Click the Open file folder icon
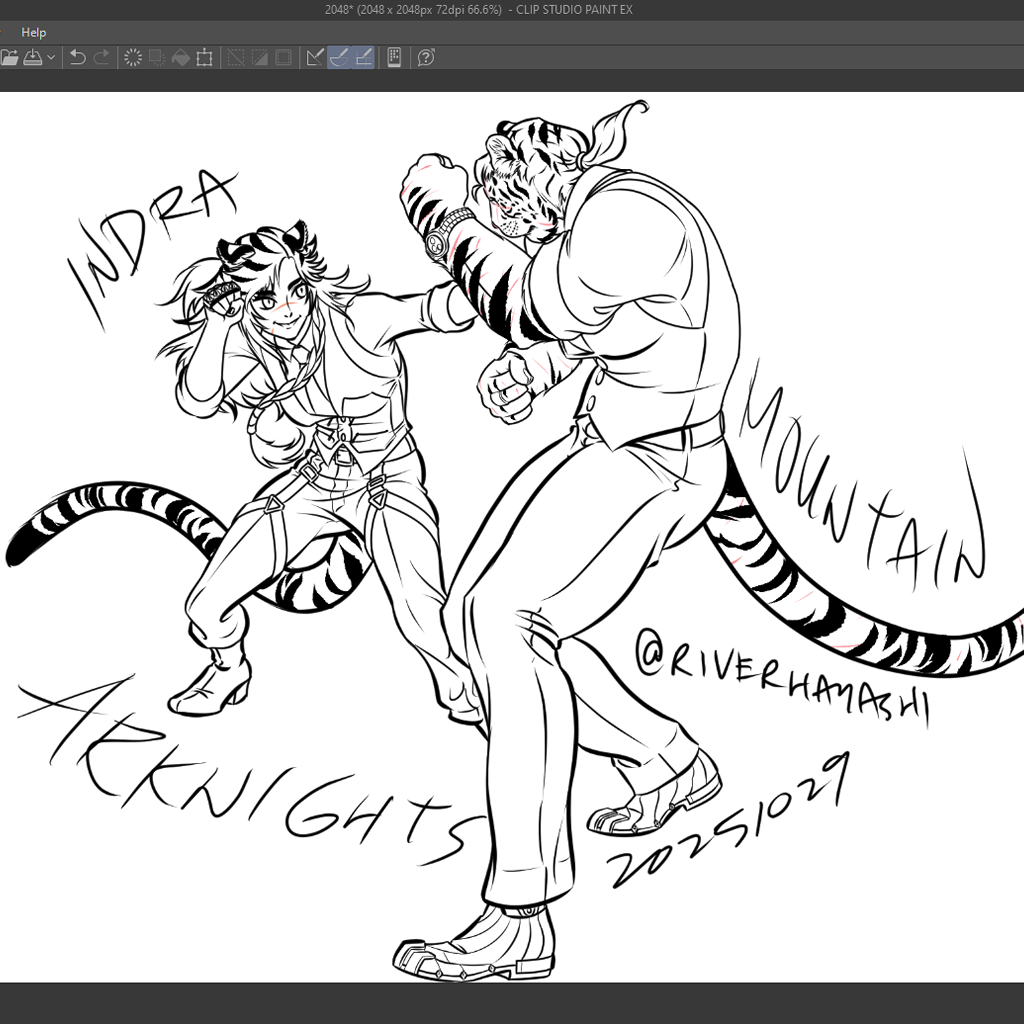Image resolution: width=1024 pixels, height=1024 pixels. [9, 58]
